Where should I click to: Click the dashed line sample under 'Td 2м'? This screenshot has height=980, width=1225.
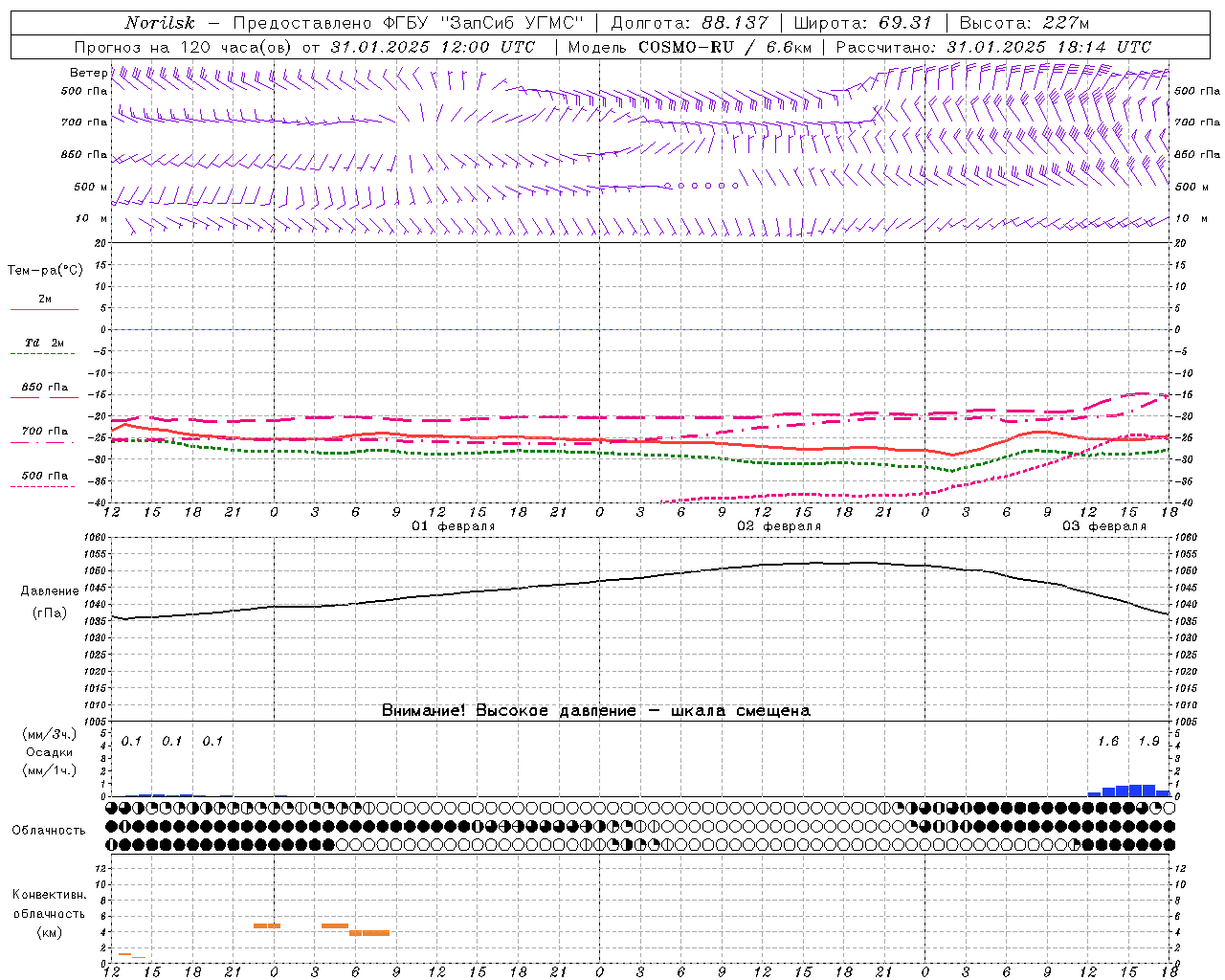[x=44, y=354]
